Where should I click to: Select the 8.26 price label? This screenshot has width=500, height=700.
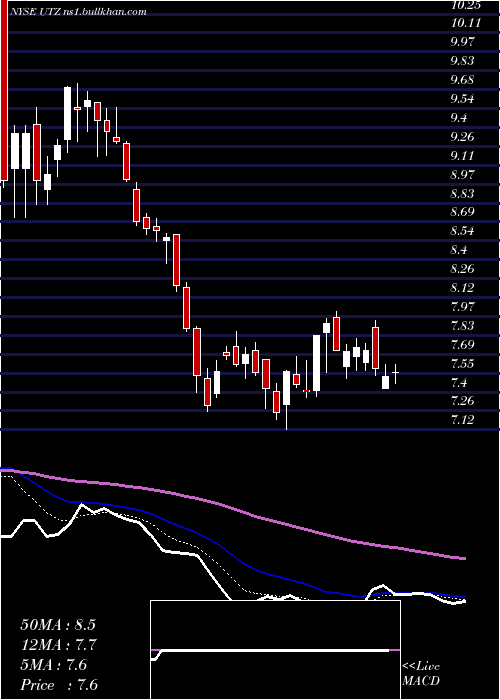pyautogui.click(x=464, y=269)
